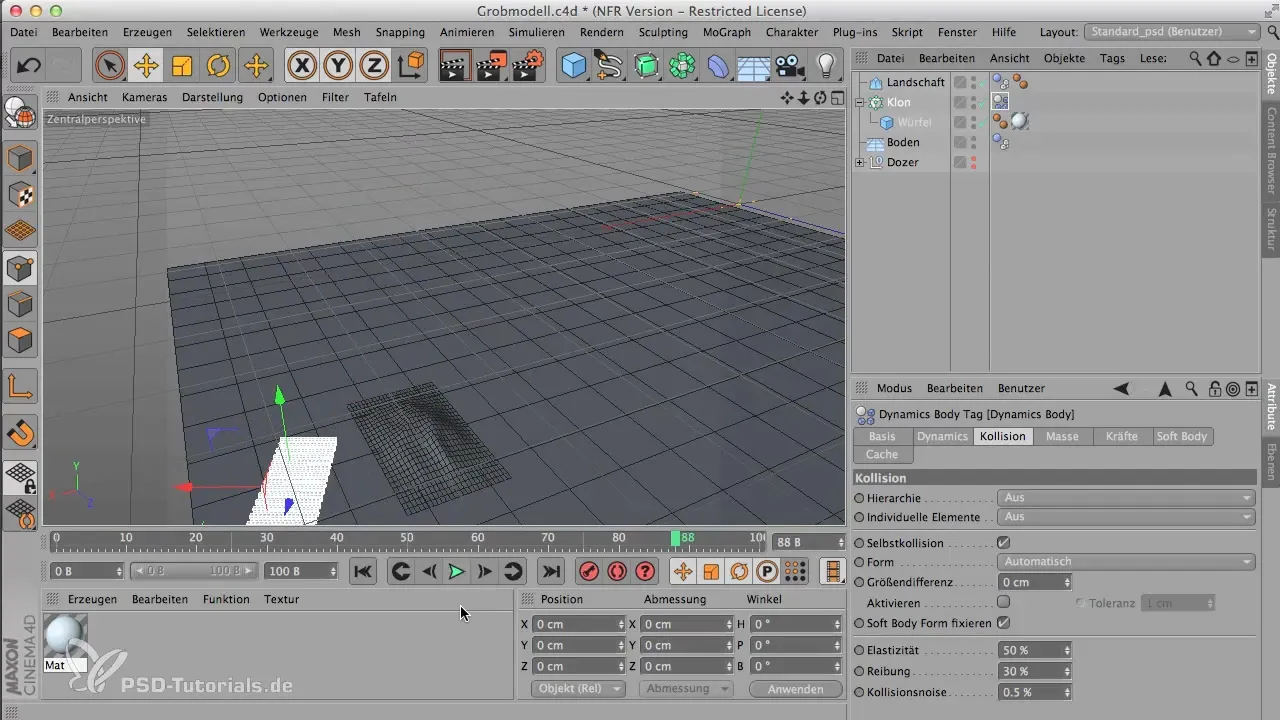The height and width of the screenshot is (720, 1280).
Task: Jump to the animation end
Action: coord(550,571)
